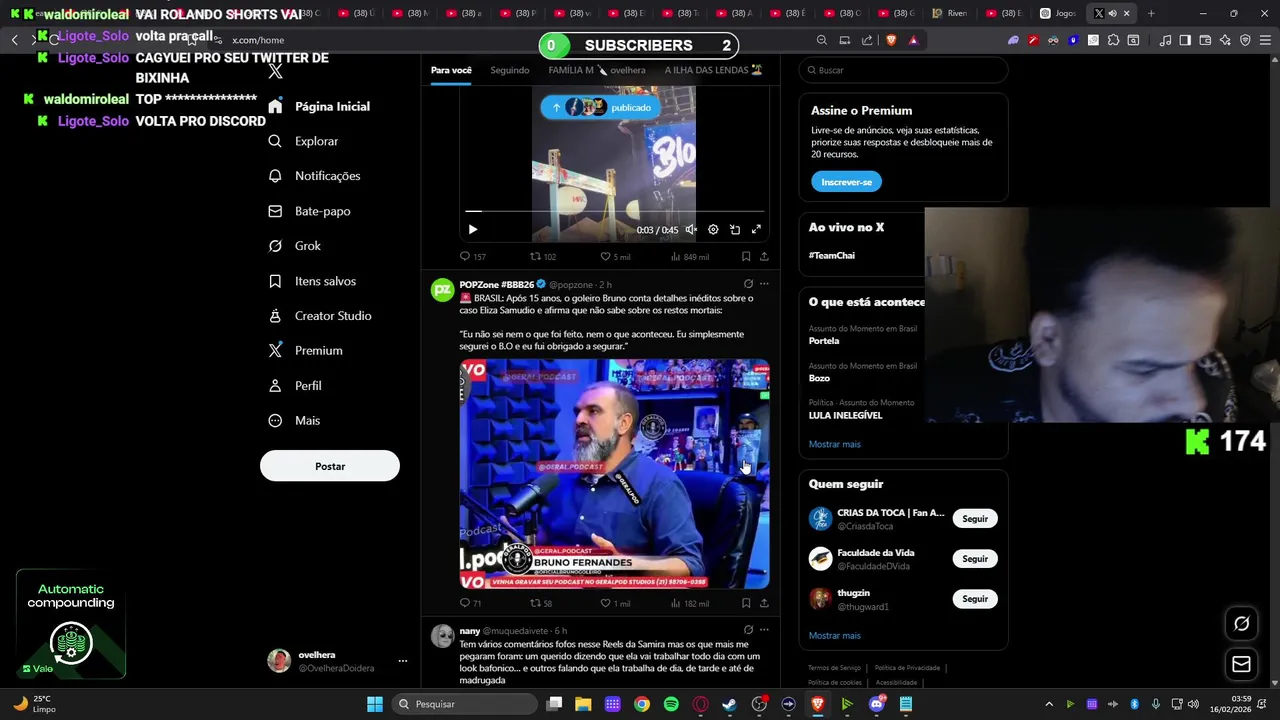Screen dimensions: 1280x720
Task: Share the POPZone post
Action: coord(764,604)
